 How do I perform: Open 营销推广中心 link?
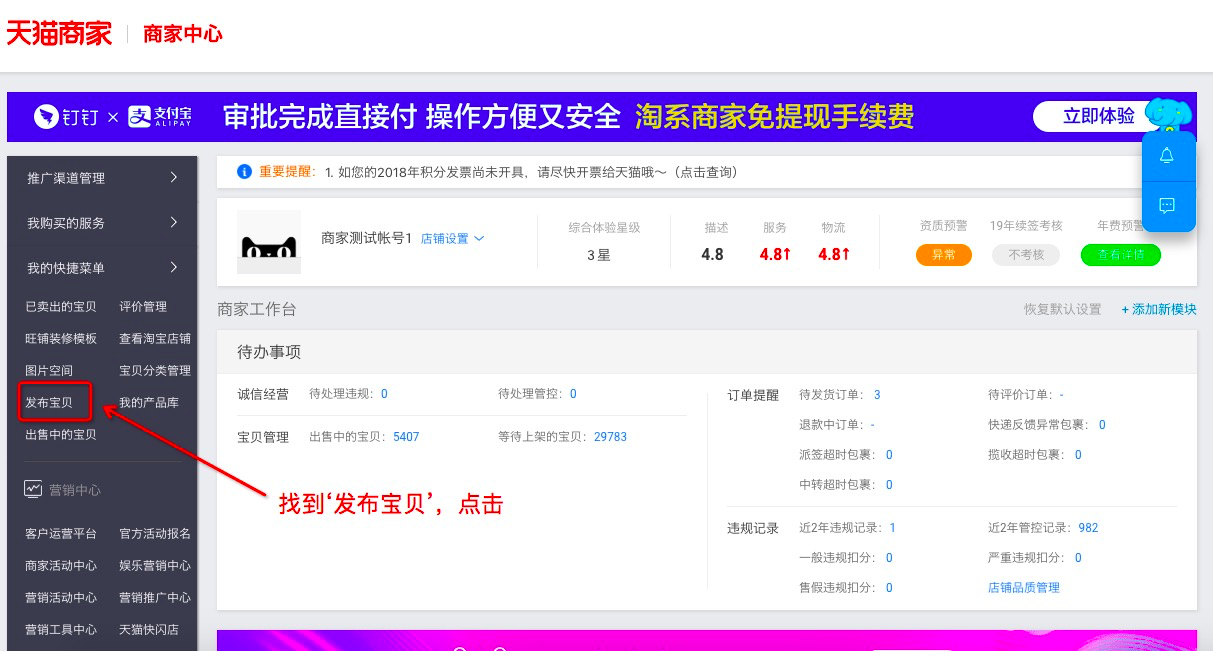tap(155, 598)
